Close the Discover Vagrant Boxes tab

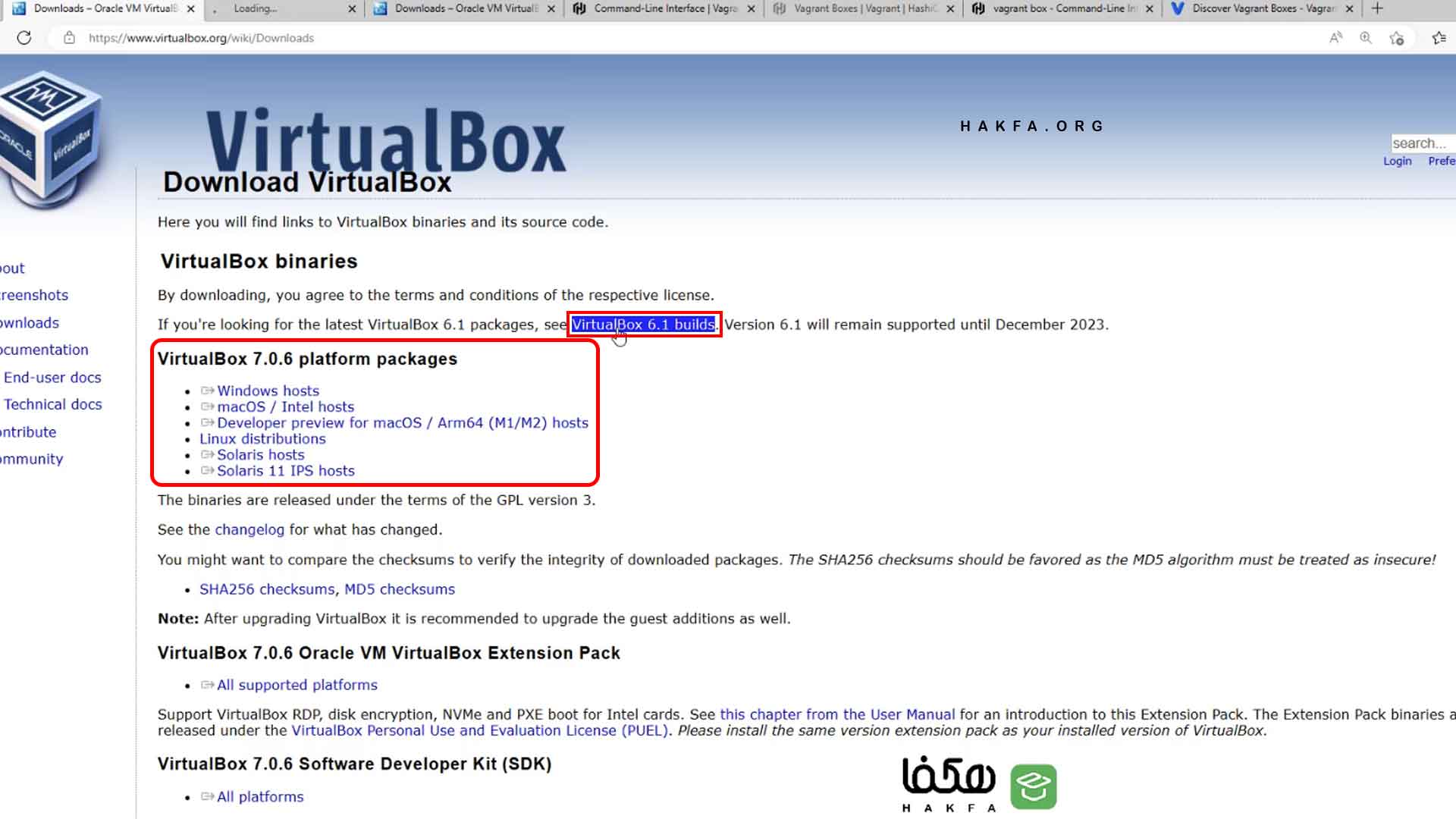(1349, 8)
